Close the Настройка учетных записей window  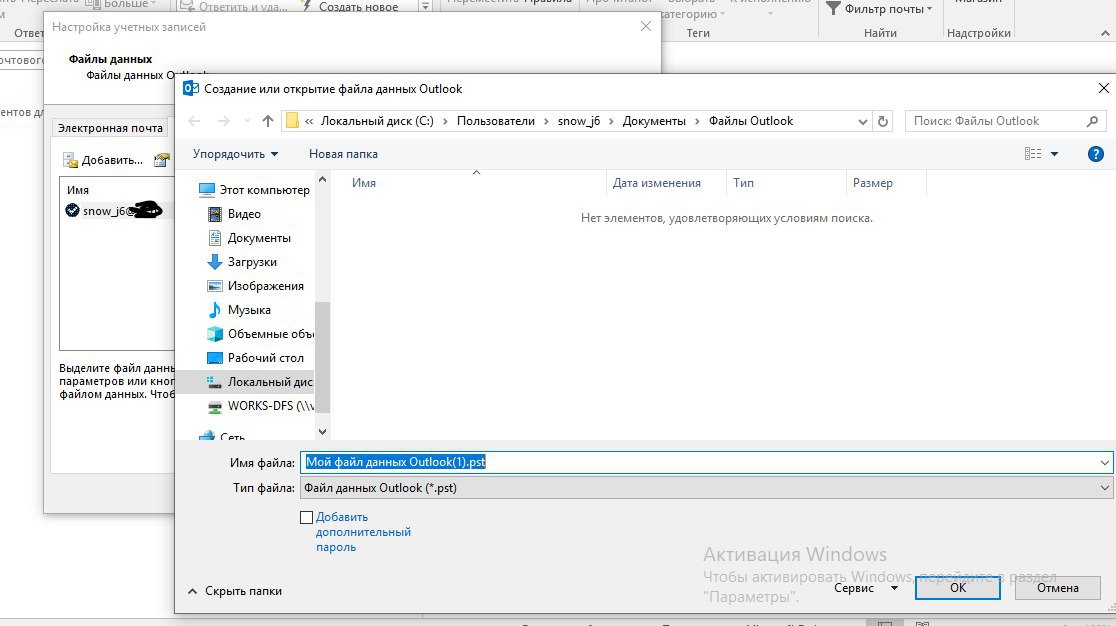click(x=646, y=26)
